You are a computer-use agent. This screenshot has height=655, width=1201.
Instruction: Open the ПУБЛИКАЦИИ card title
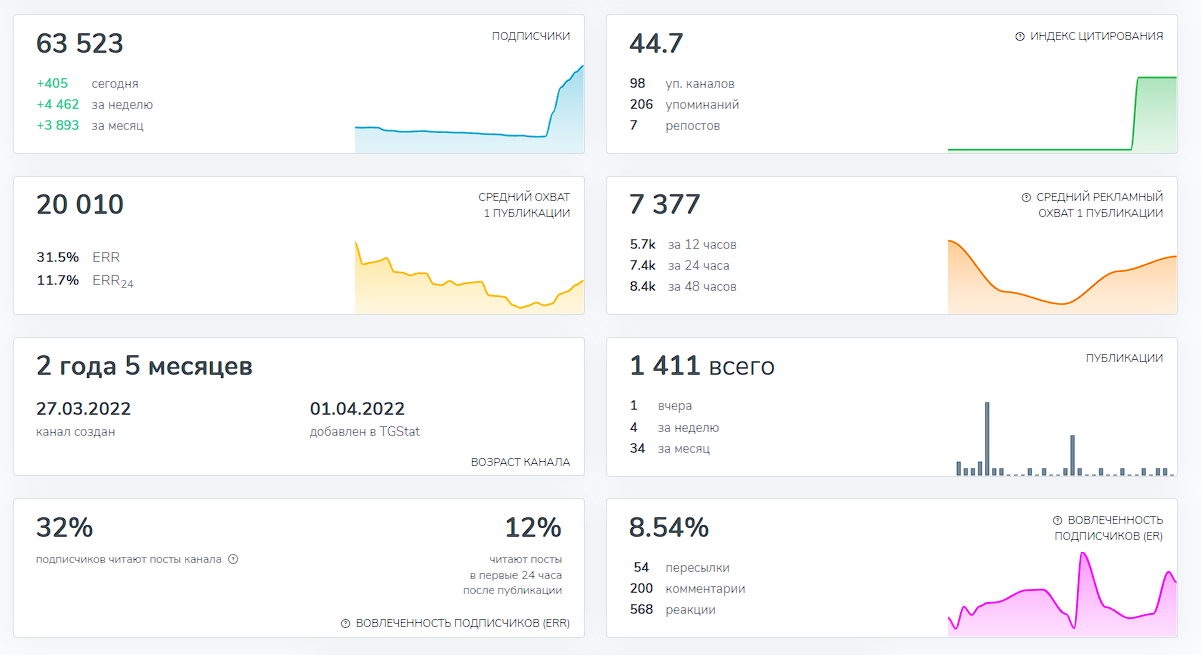(x=1125, y=358)
